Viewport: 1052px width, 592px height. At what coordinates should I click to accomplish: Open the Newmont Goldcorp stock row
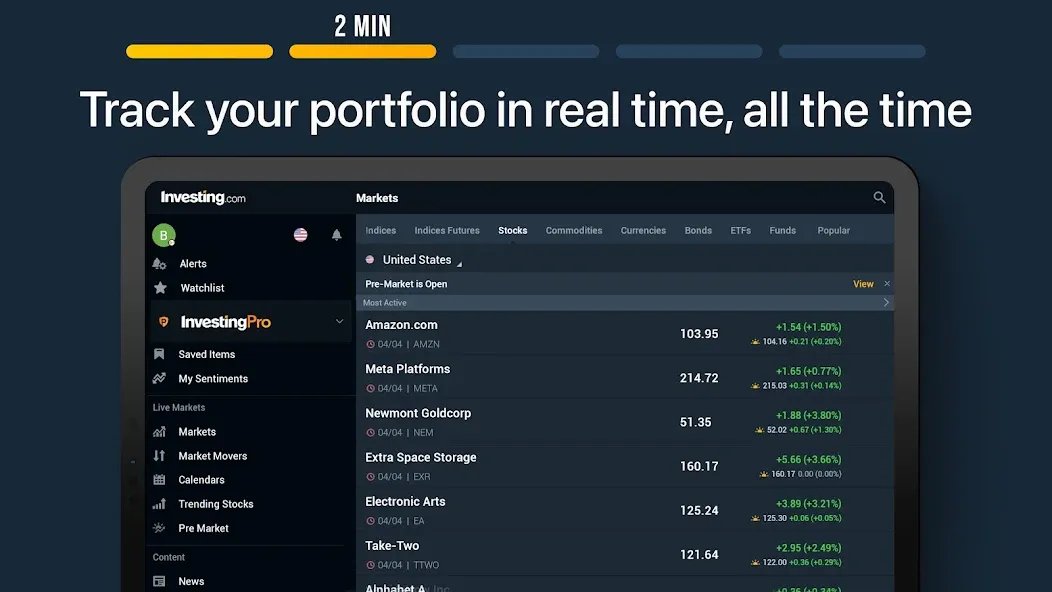(x=625, y=422)
